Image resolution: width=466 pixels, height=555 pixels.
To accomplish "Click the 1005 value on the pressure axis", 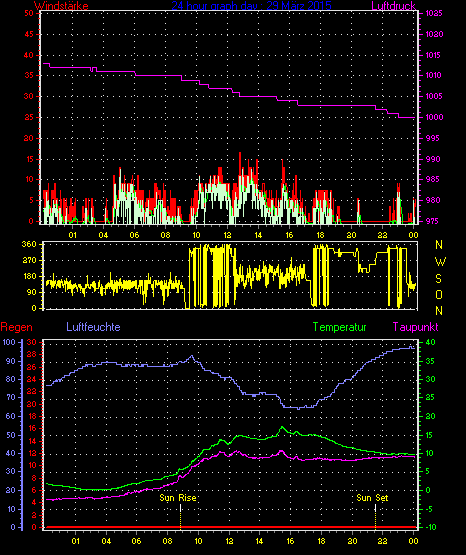I will coord(434,96).
